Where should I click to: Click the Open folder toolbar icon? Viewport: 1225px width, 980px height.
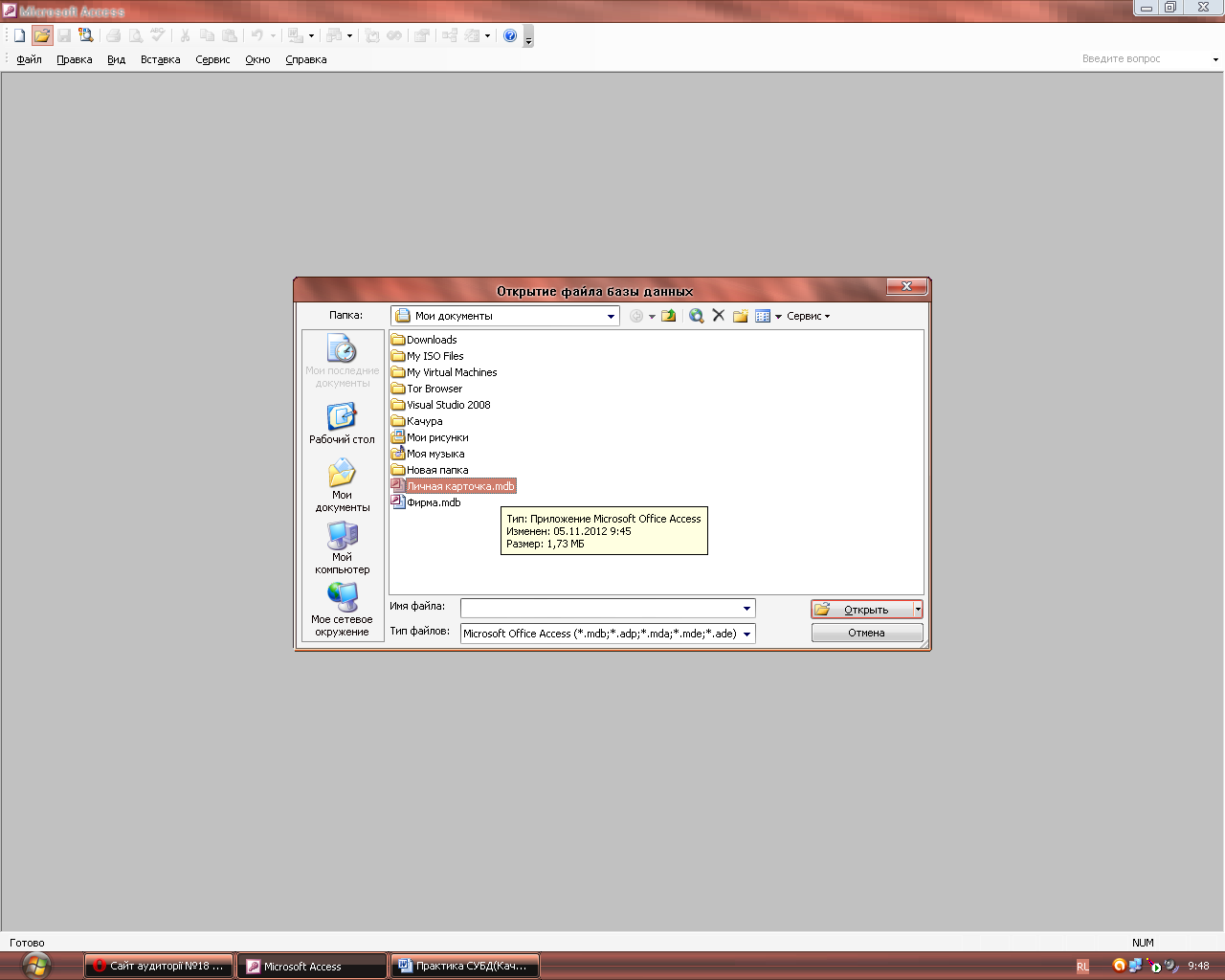[41, 35]
